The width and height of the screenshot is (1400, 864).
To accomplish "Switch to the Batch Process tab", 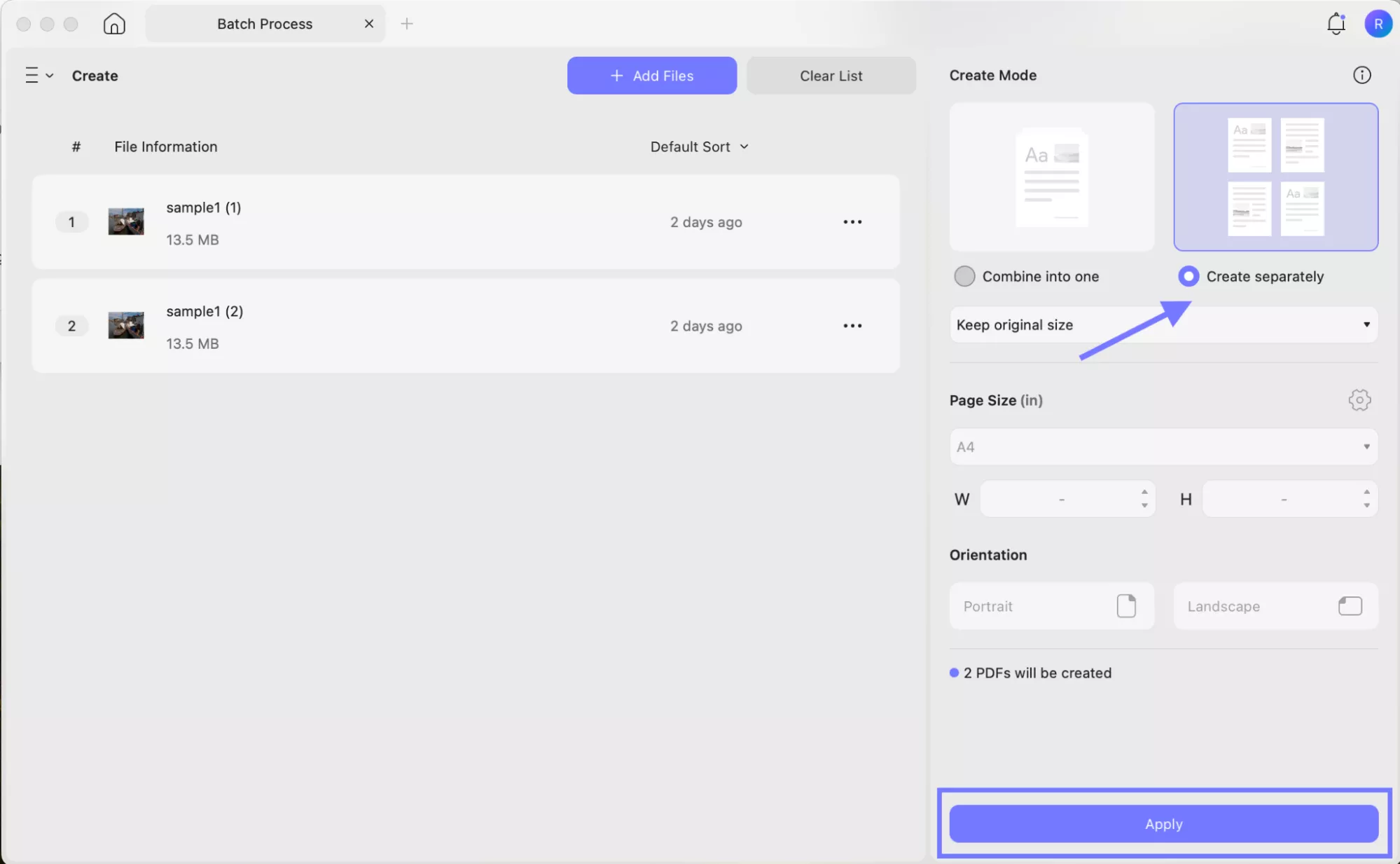I will click(264, 23).
